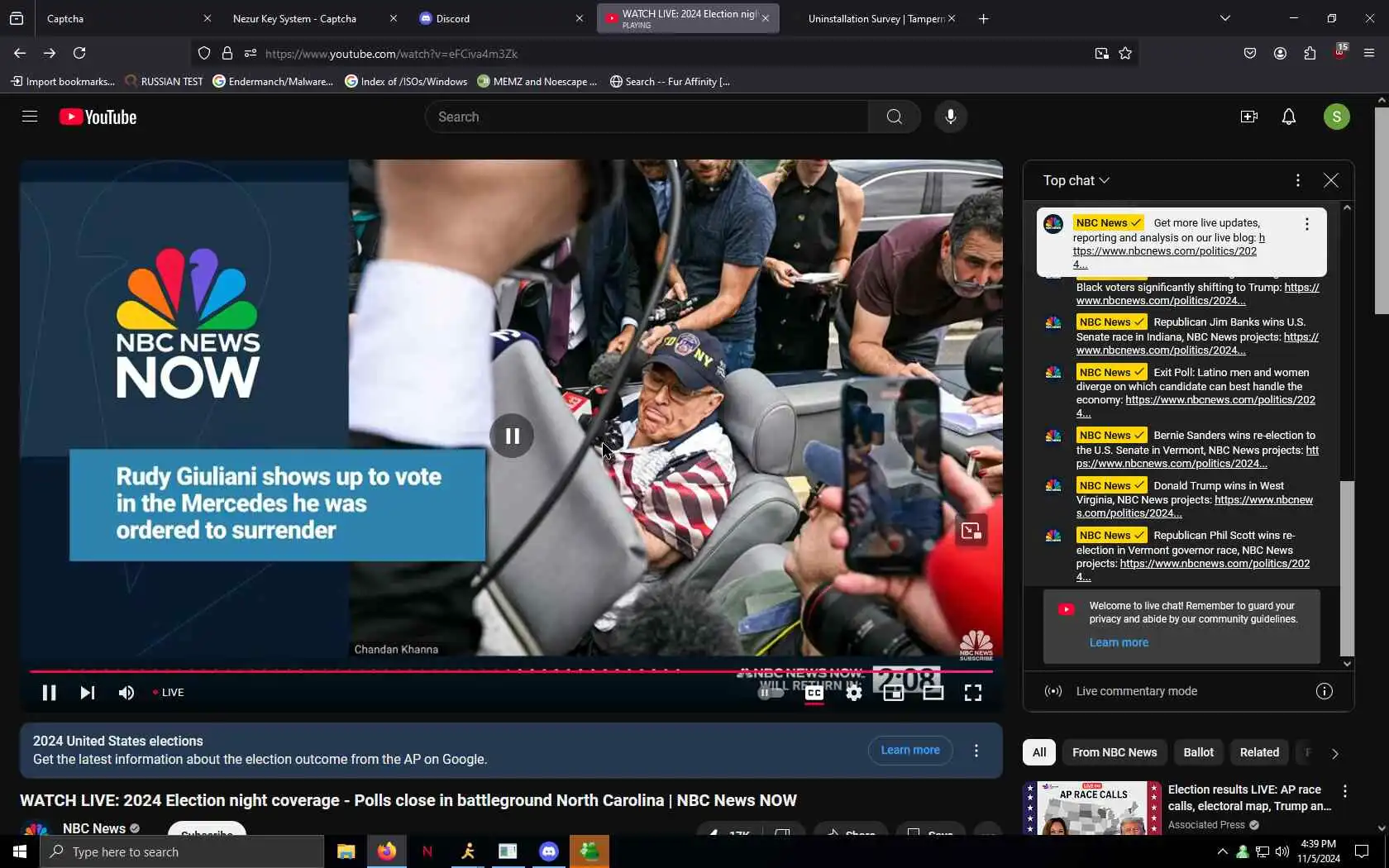This screenshot has height=868, width=1389.
Task: Open the MEMZ and Noescape bookmark
Action: point(537,81)
